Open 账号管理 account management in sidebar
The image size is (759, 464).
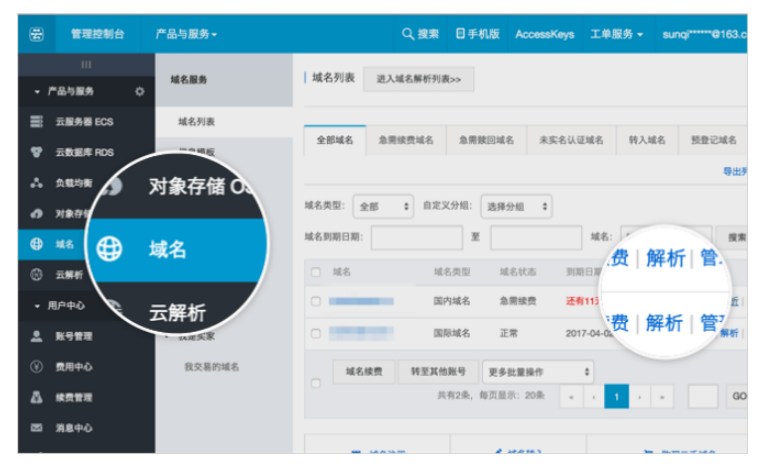point(86,336)
